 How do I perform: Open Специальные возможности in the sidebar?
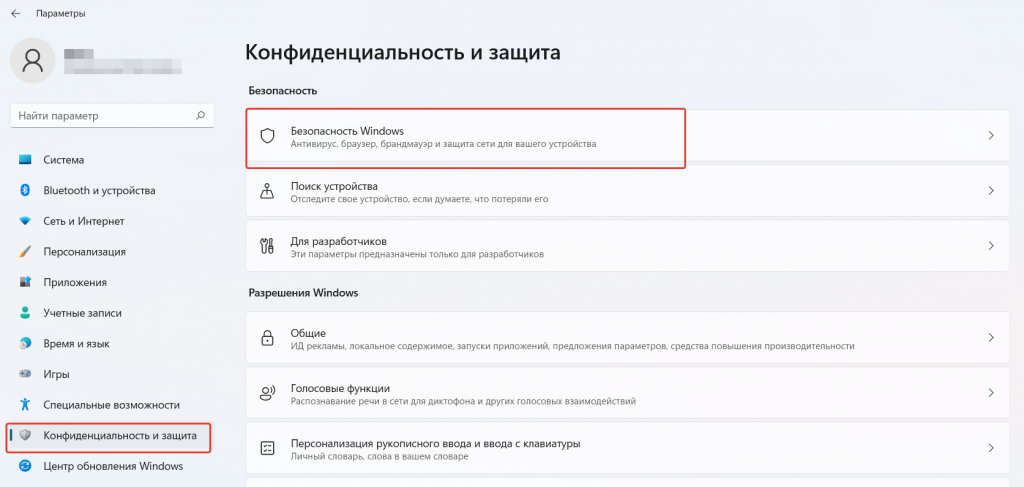110,405
